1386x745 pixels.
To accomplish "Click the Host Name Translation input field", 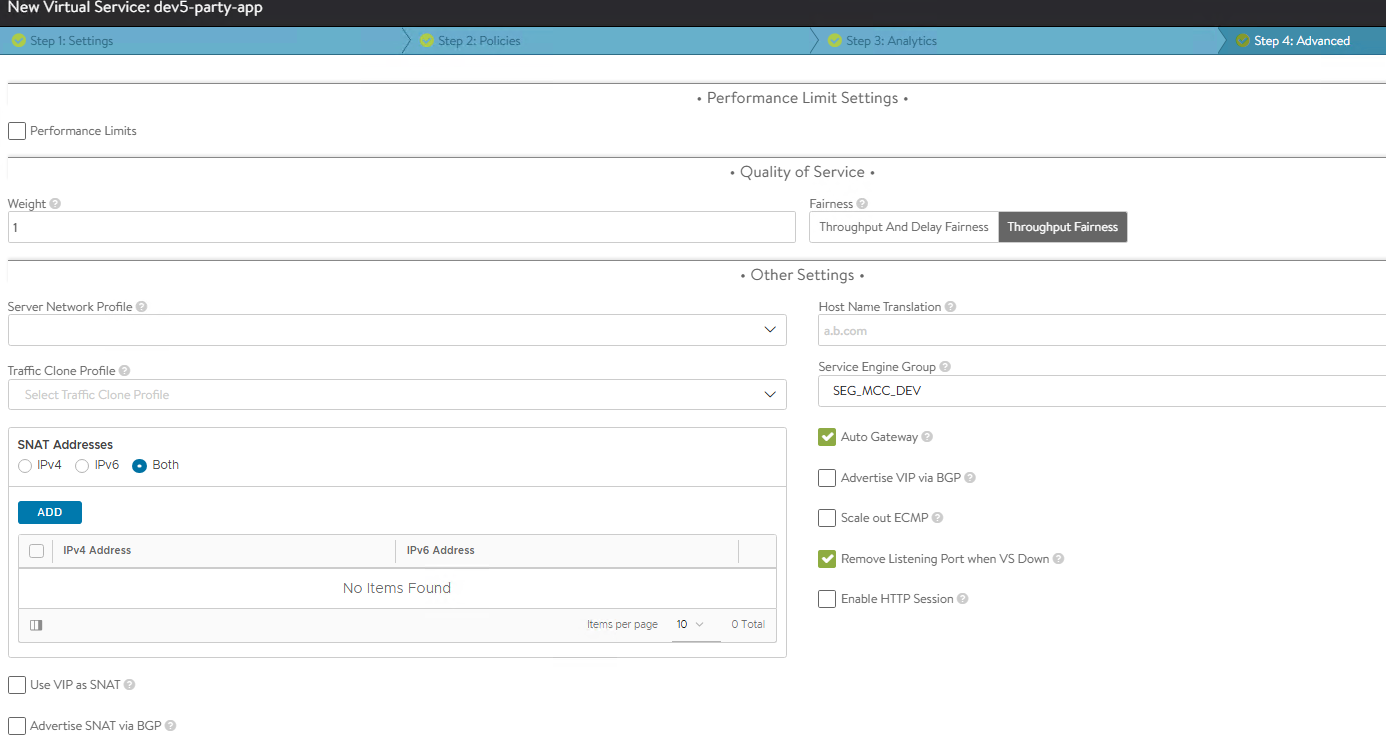I will pyautogui.click(x=1100, y=330).
